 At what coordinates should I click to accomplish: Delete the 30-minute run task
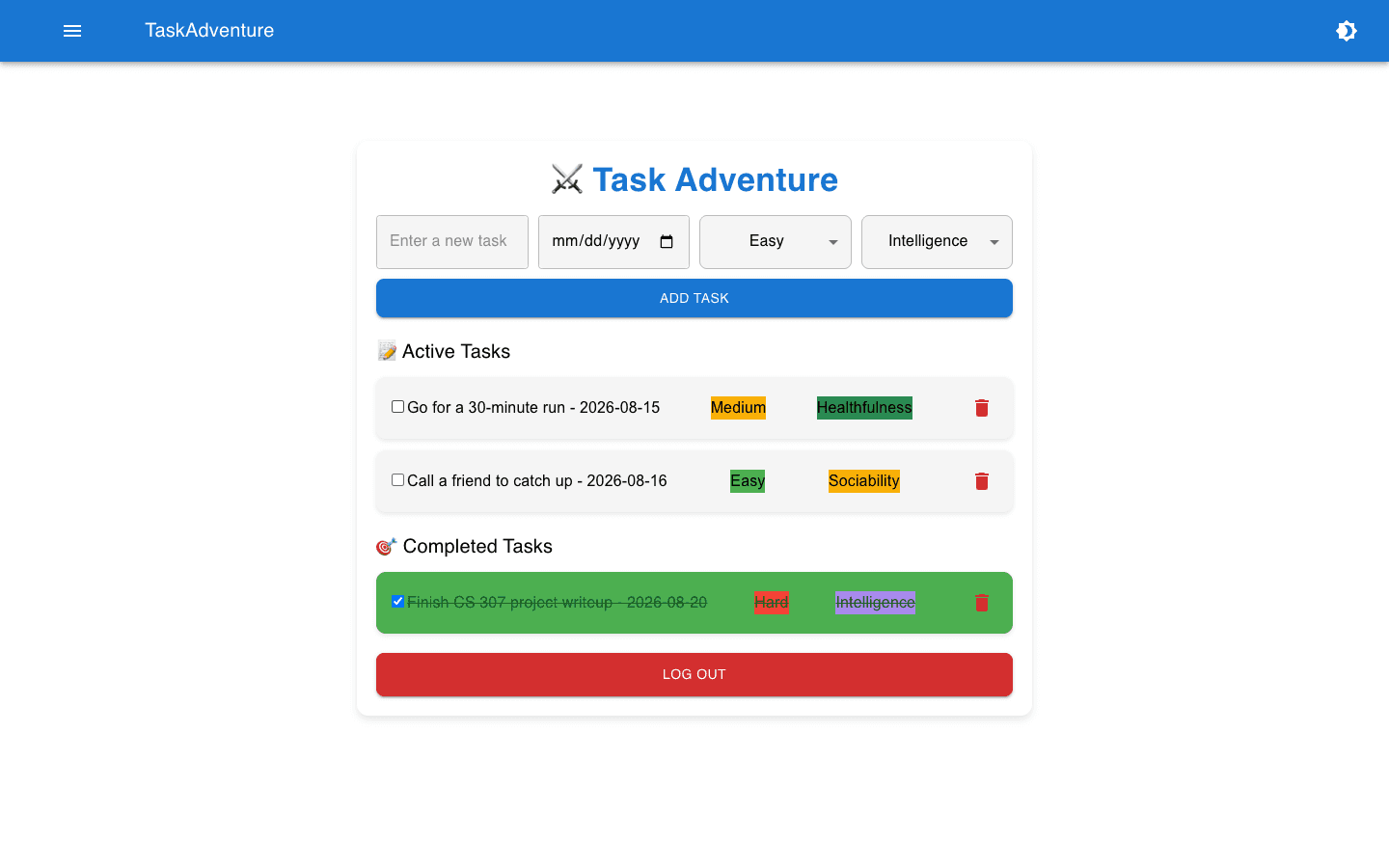pos(982,408)
